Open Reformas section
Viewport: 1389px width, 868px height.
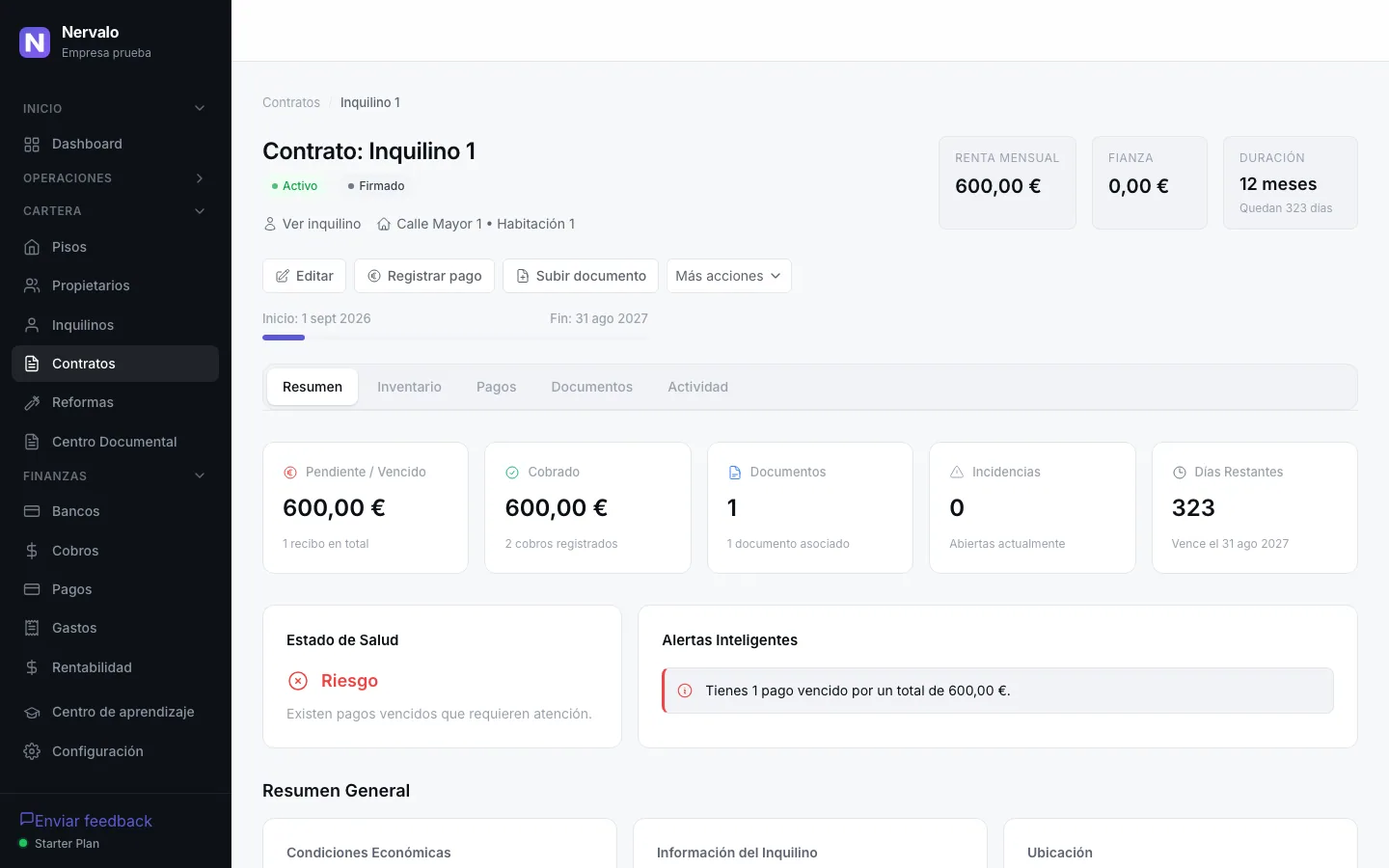click(115, 402)
